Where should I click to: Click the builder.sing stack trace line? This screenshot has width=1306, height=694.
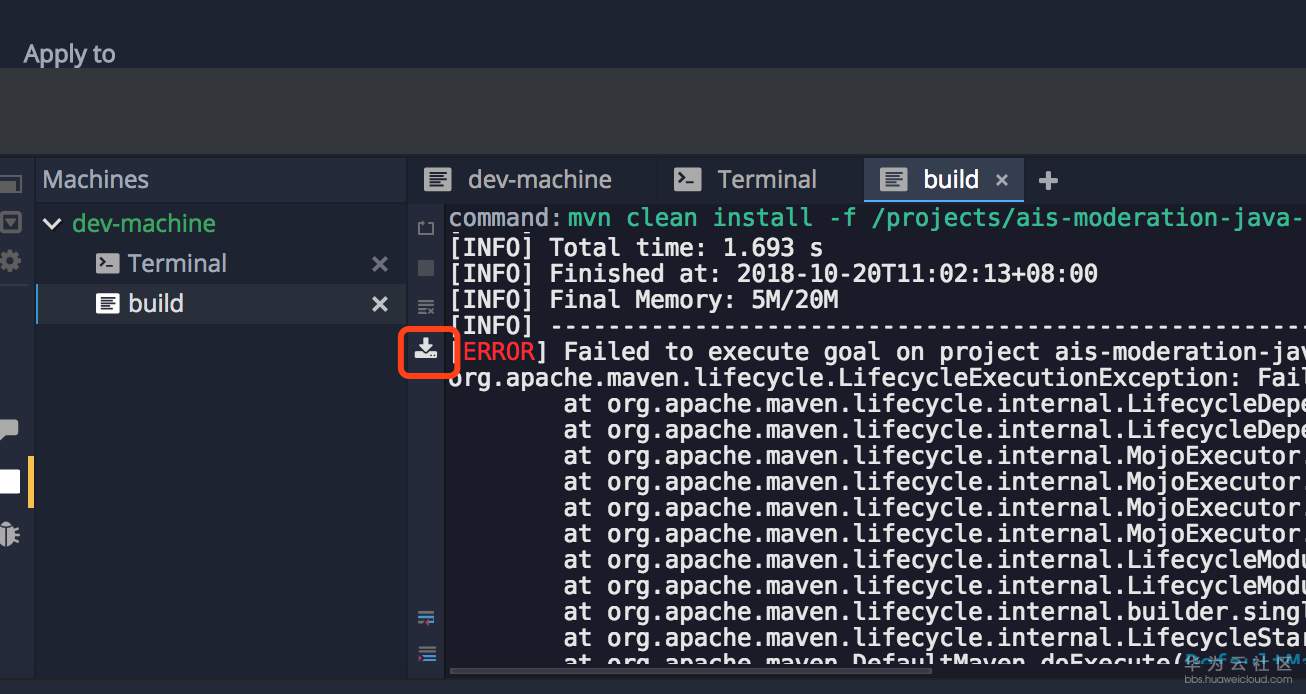[934, 612]
